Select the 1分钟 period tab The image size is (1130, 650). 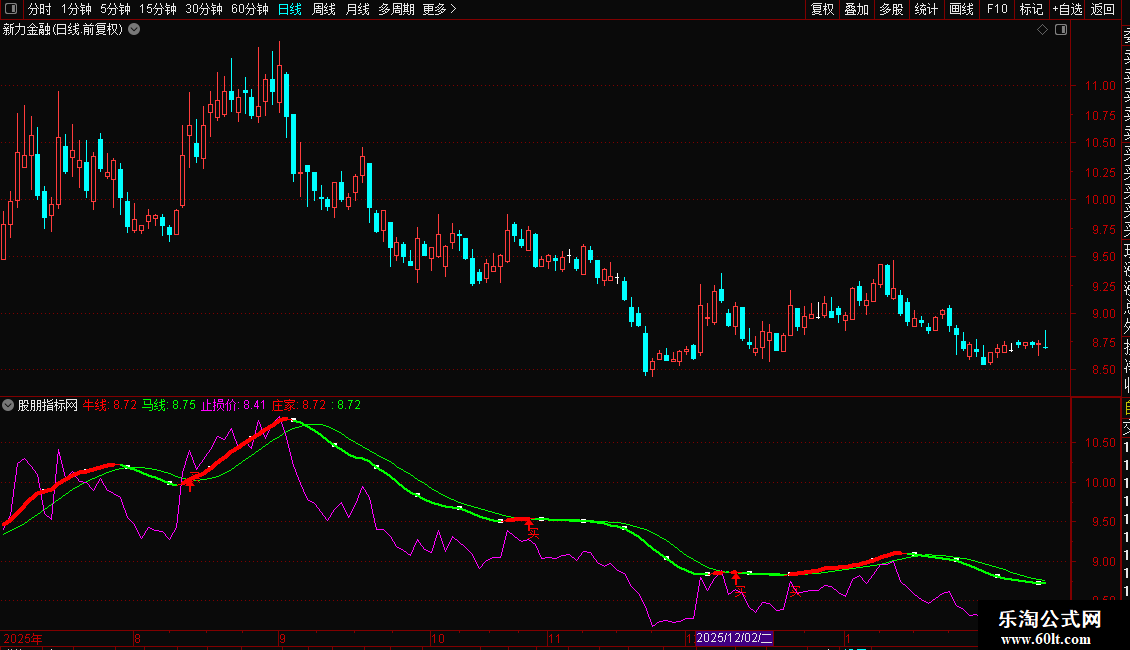pyautogui.click(x=76, y=9)
